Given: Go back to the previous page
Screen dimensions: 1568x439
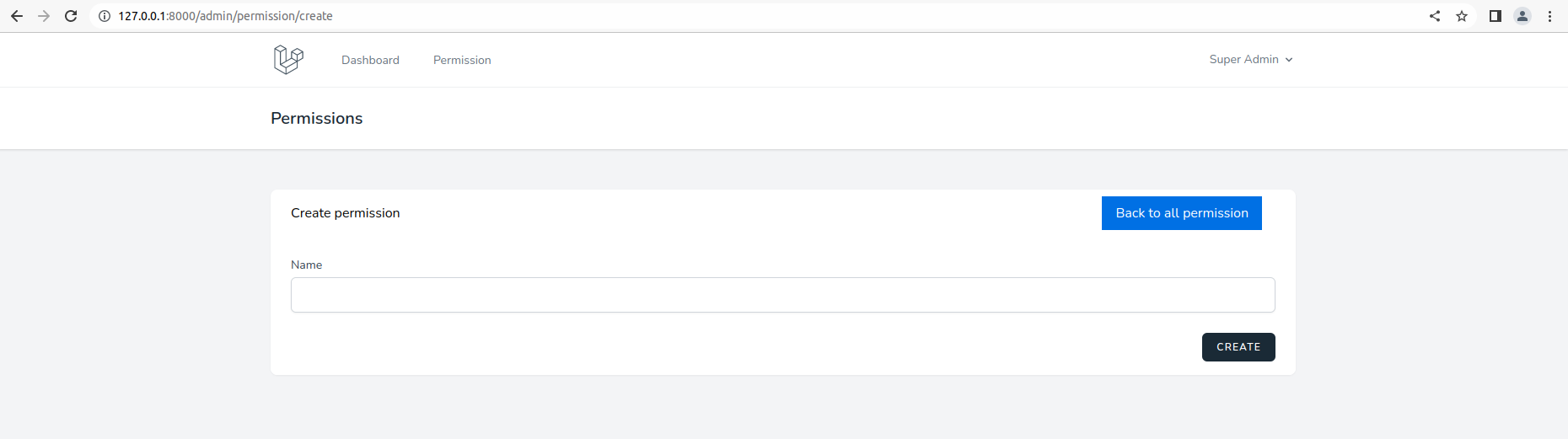Looking at the screenshot, I should point(17,16).
